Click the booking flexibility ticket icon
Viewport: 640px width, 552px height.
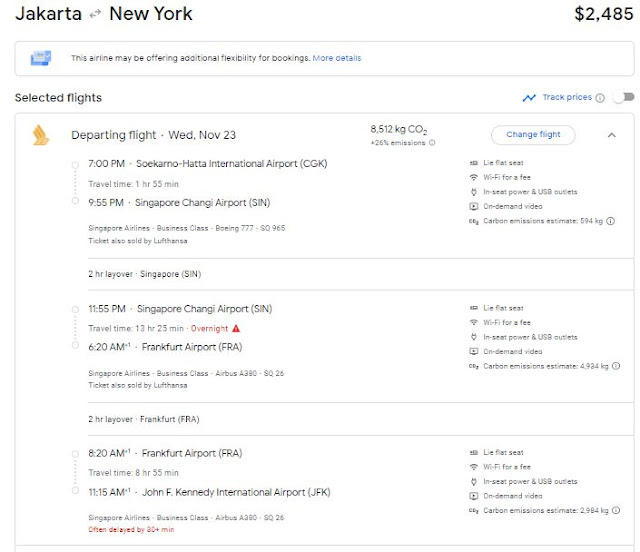(41, 58)
